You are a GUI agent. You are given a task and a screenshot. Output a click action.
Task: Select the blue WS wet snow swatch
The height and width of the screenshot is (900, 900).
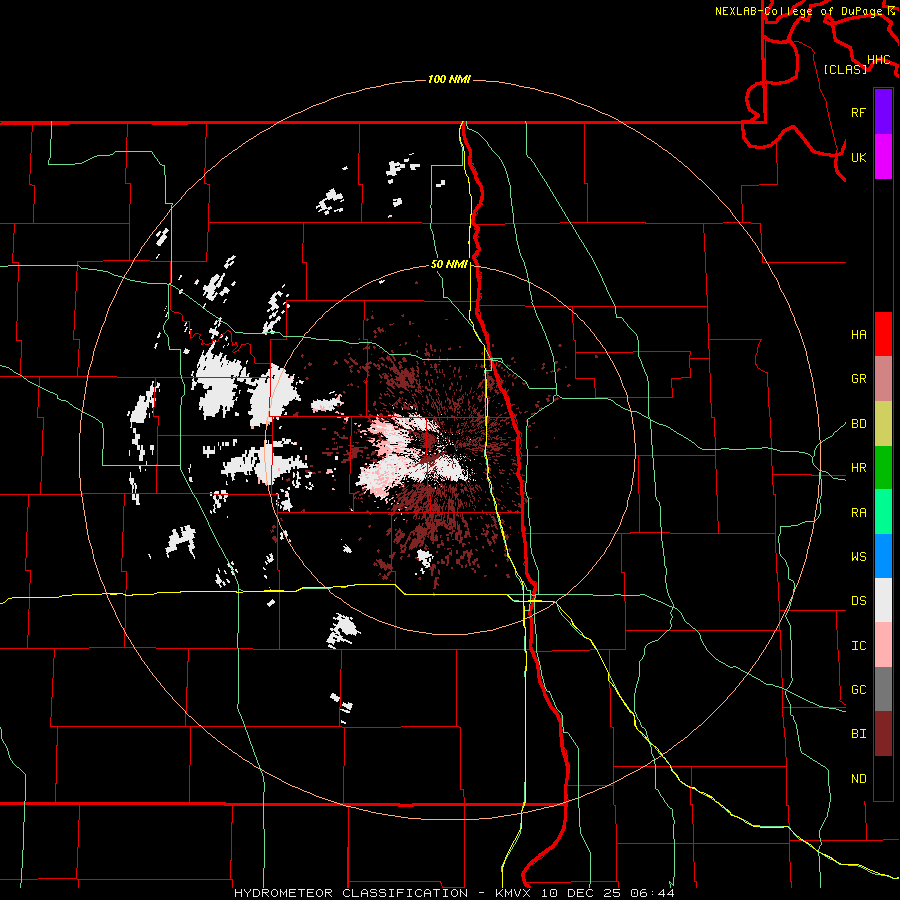(x=883, y=556)
